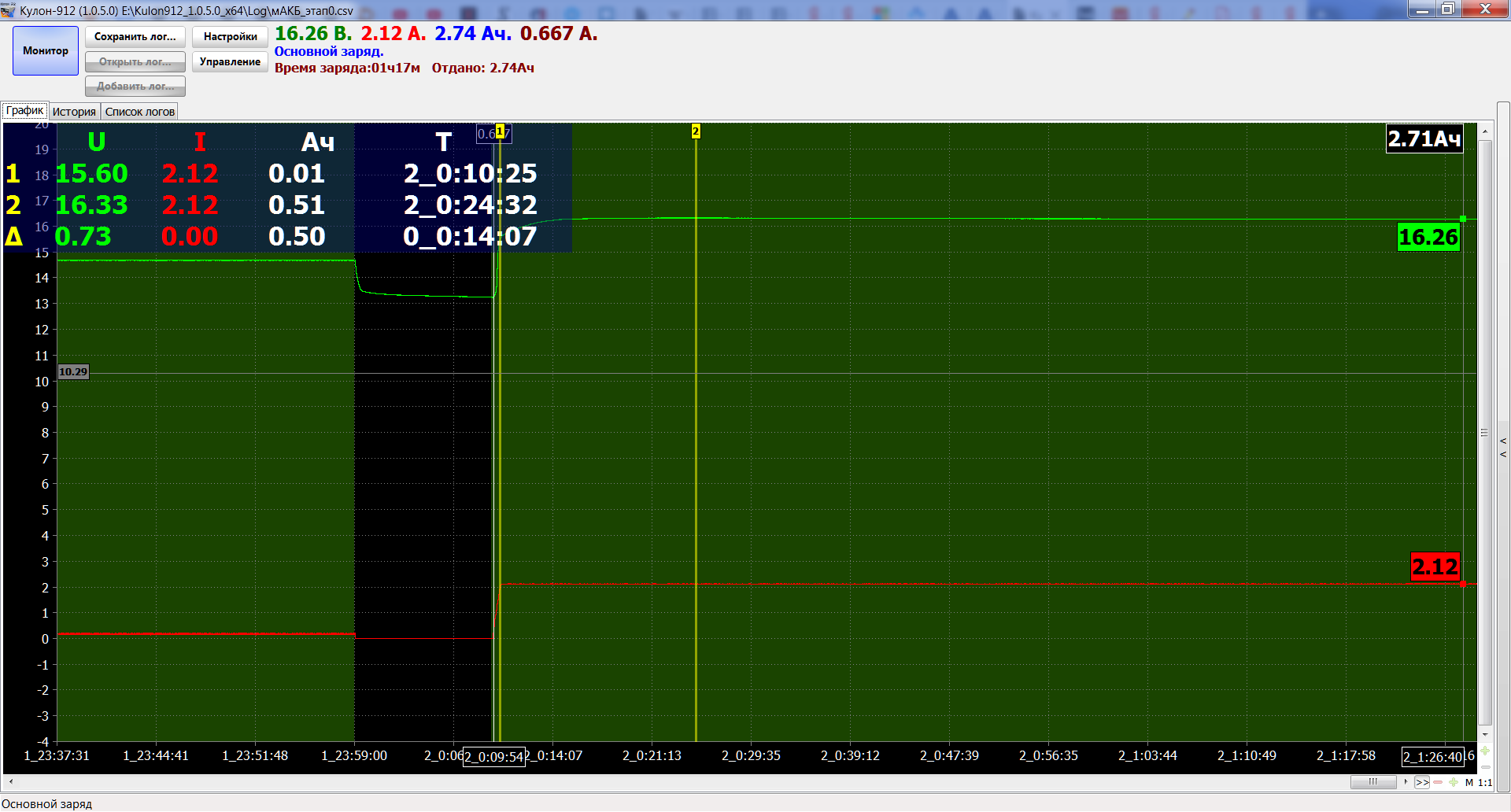Click the horizontal zoom-out red minus icon
Screen dimensions: 1511x812
click(1438, 782)
